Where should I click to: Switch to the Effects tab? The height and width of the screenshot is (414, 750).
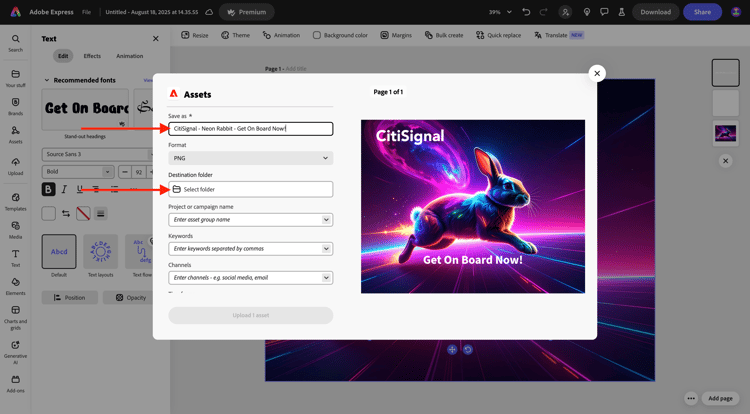click(92, 56)
